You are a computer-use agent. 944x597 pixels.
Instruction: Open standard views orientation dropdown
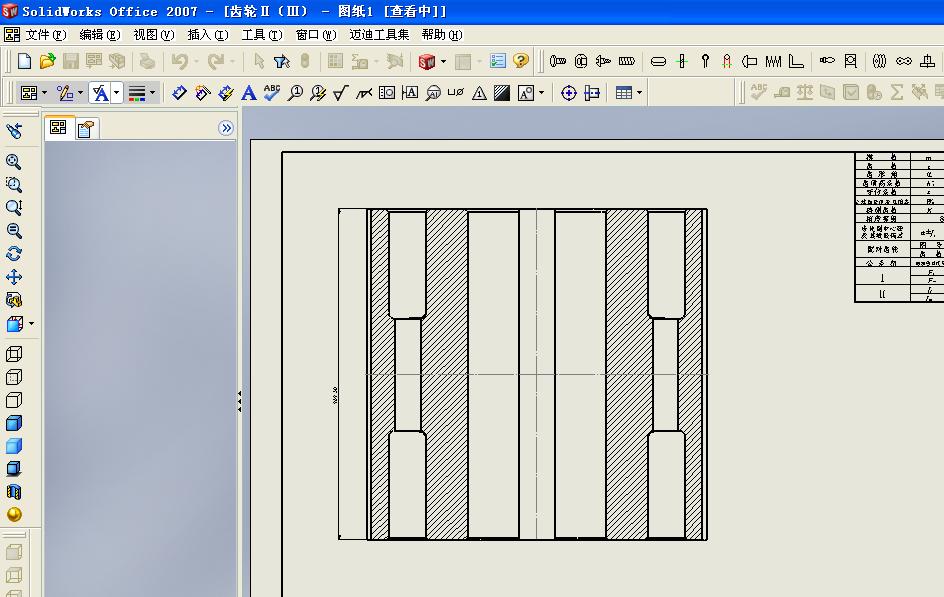click(31, 324)
